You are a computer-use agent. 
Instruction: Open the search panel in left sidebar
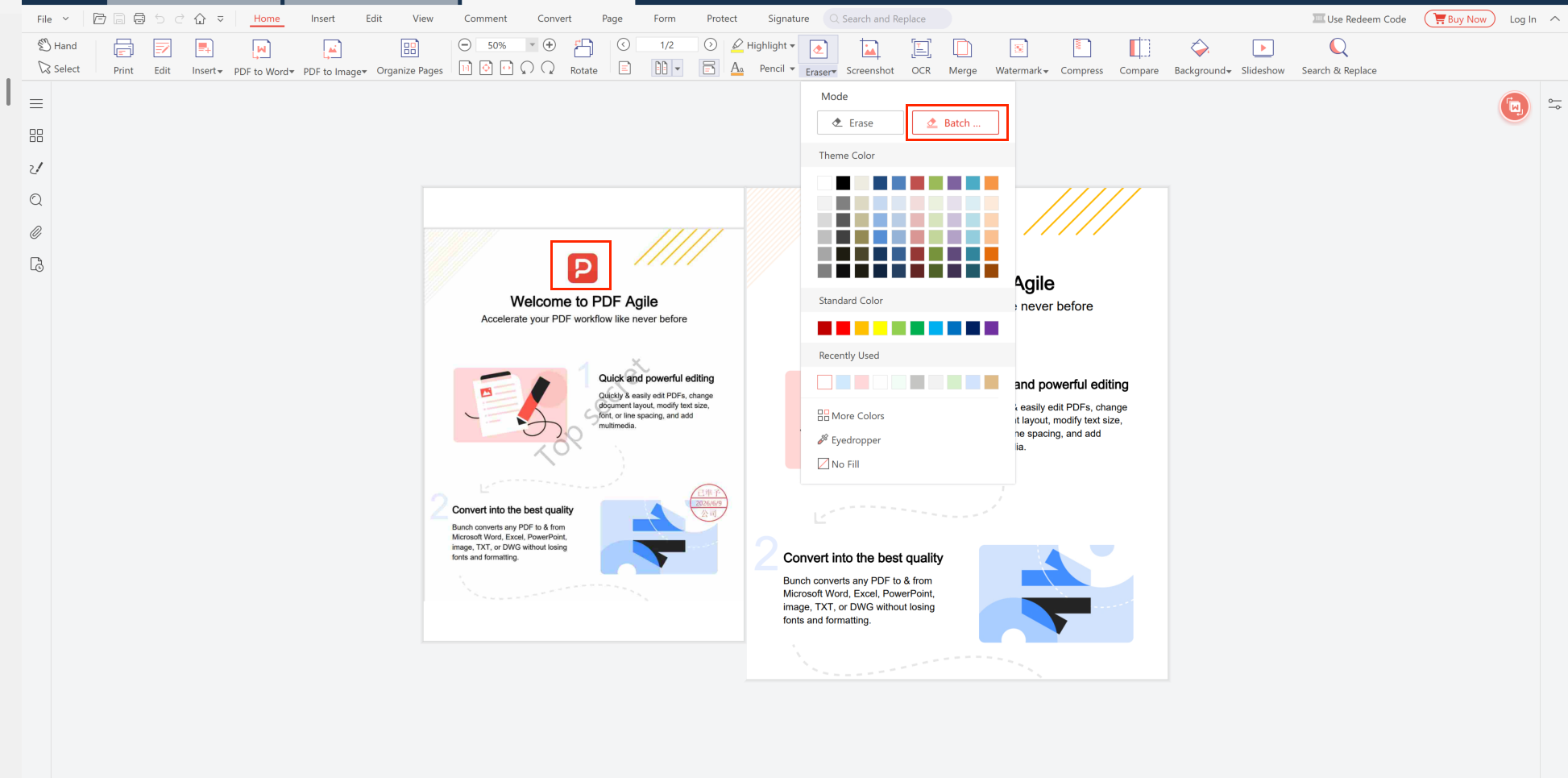(36, 200)
